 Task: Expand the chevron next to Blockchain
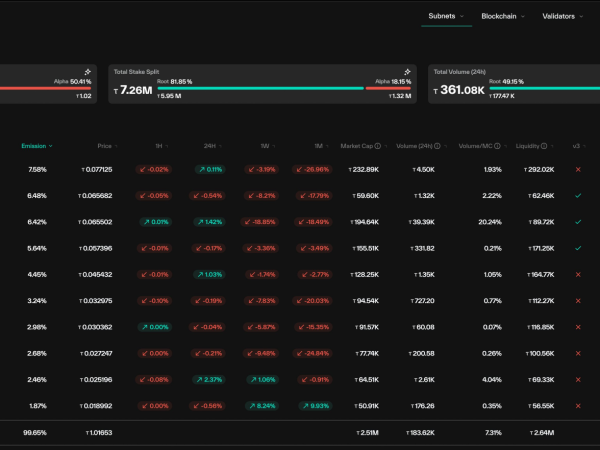522,16
